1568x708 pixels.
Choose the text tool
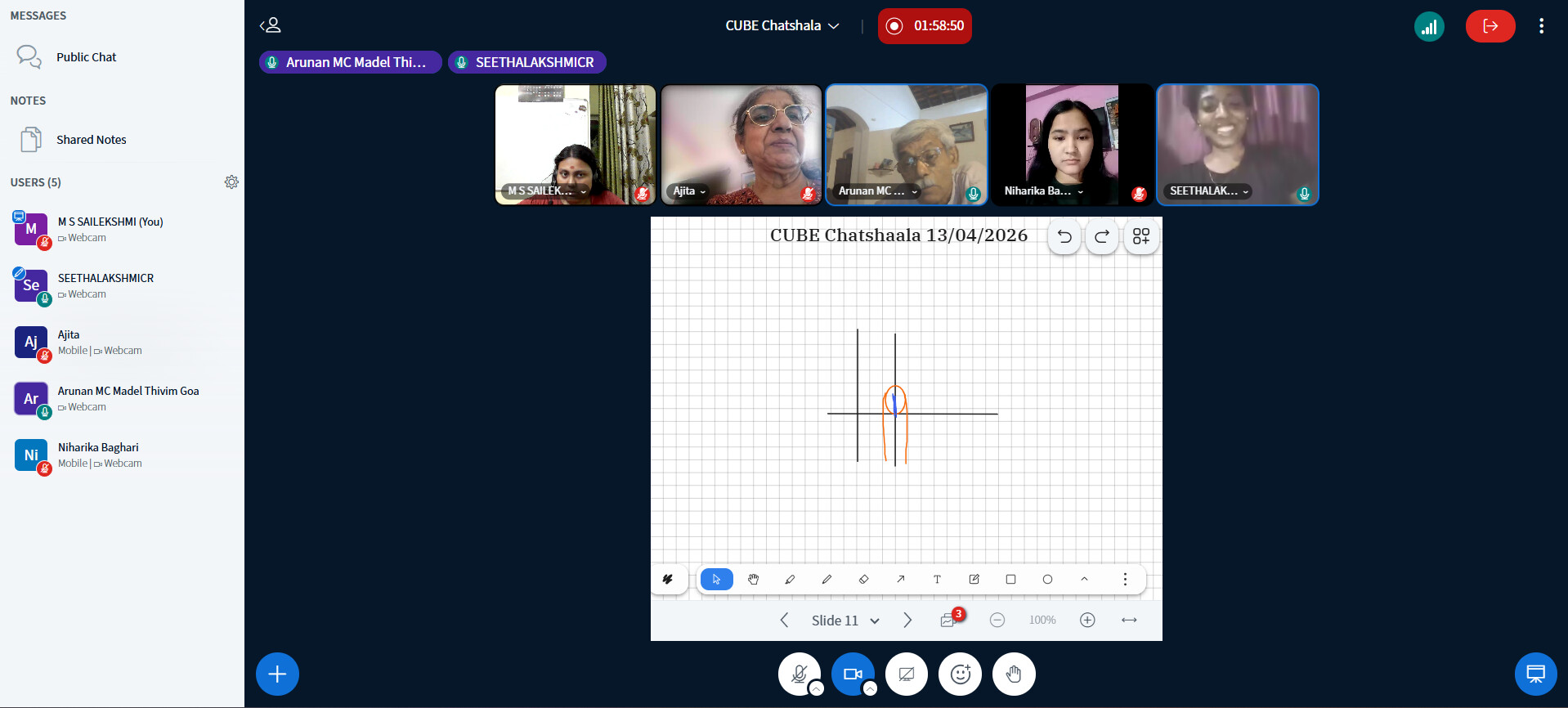click(x=937, y=579)
